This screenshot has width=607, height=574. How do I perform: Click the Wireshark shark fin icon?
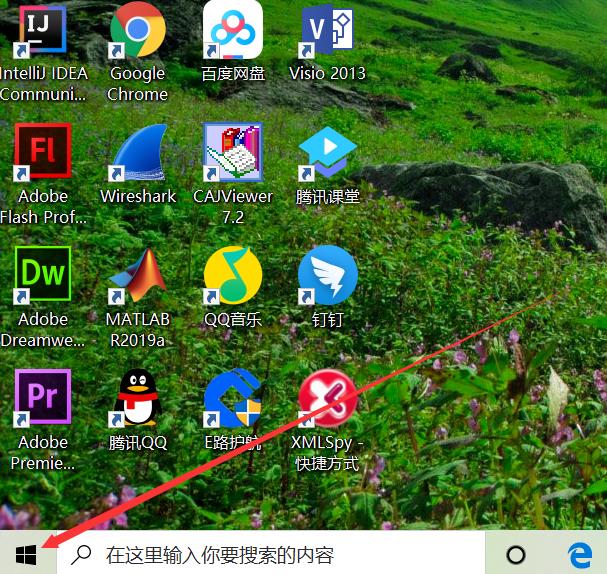(137, 152)
